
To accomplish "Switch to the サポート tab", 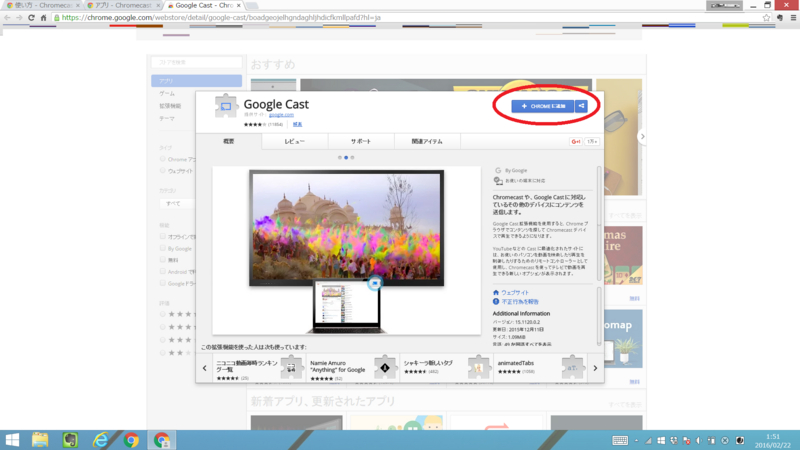I will [x=361, y=141].
